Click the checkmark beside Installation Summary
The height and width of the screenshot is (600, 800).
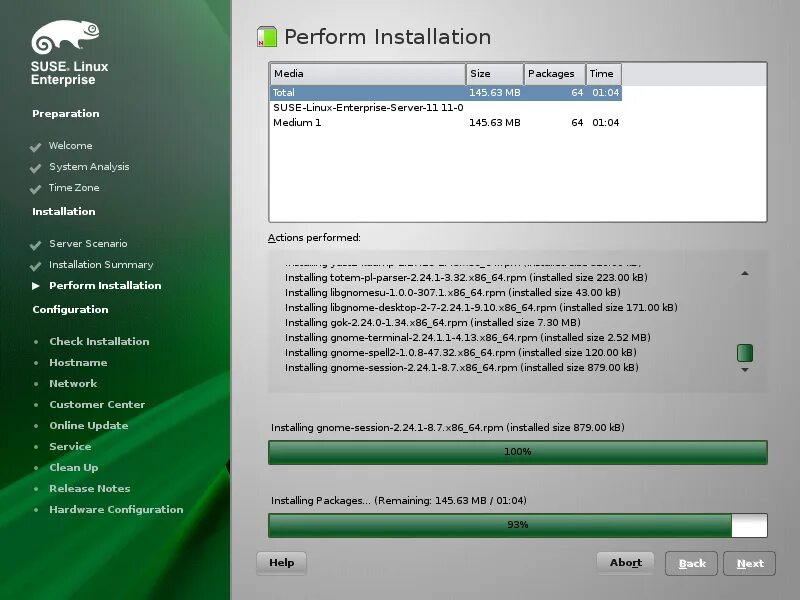[x=35, y=266]
